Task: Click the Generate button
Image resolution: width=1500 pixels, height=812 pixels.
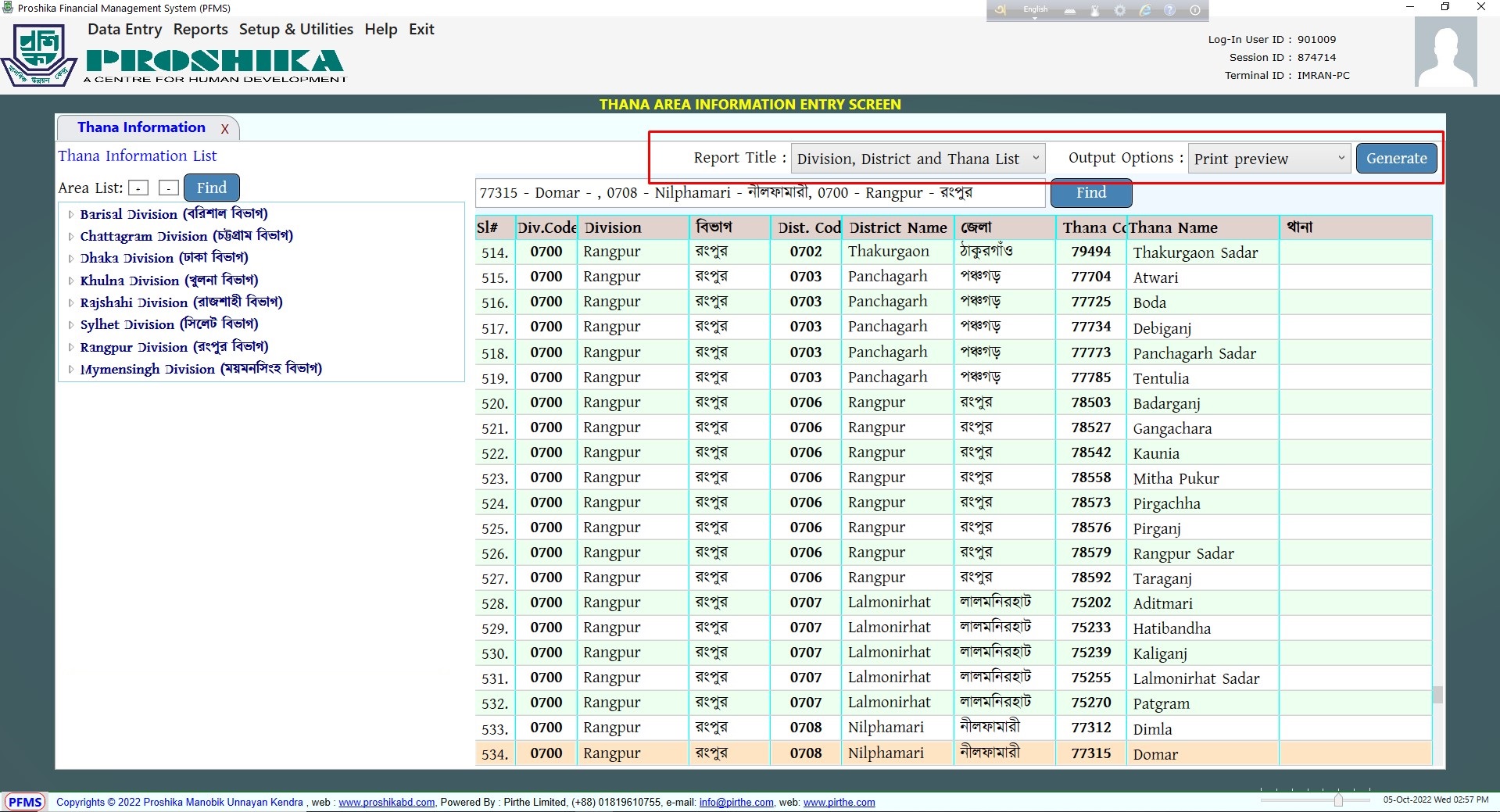Action: pos(1397,158)
